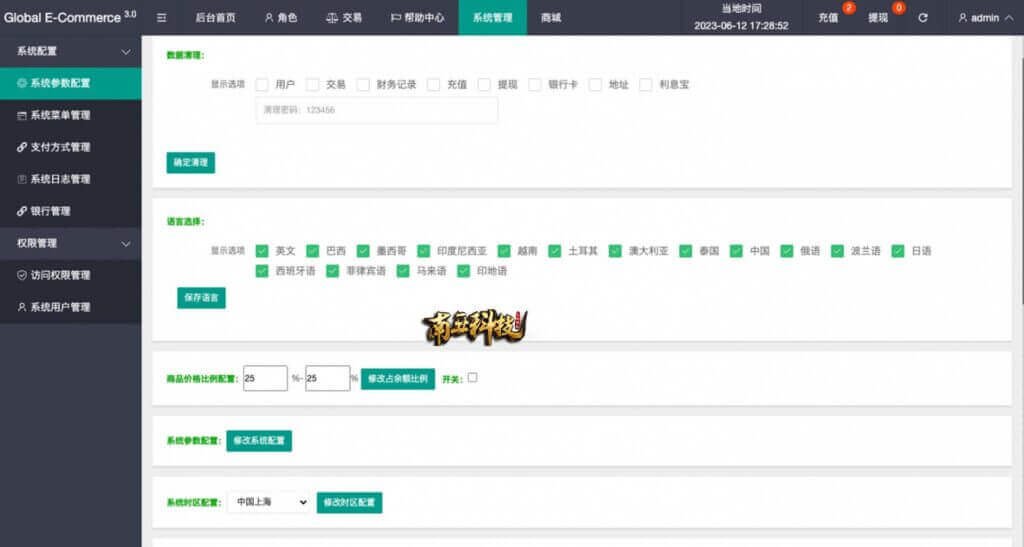The width and height of the screenshot is (1024, 547).
Task: Open 系统用户管理 in the sidebar
Action: coord(60,307)
